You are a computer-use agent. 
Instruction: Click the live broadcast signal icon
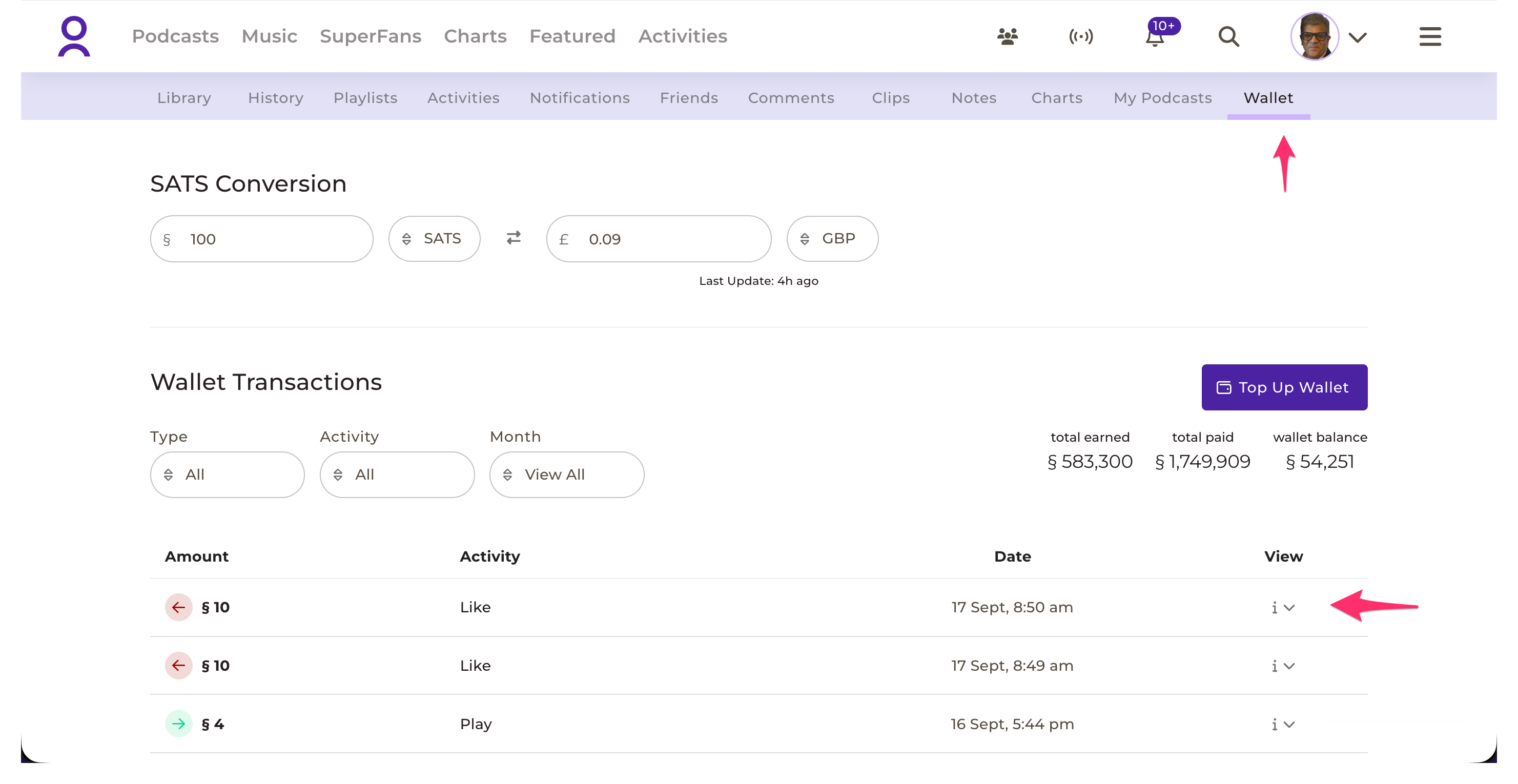click(x=1081, y=36)
